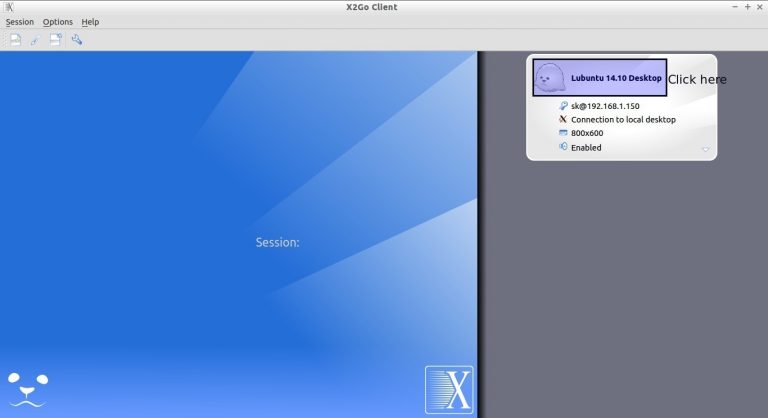
Task: Open the session card dropdown arrow
Action: 706,149
